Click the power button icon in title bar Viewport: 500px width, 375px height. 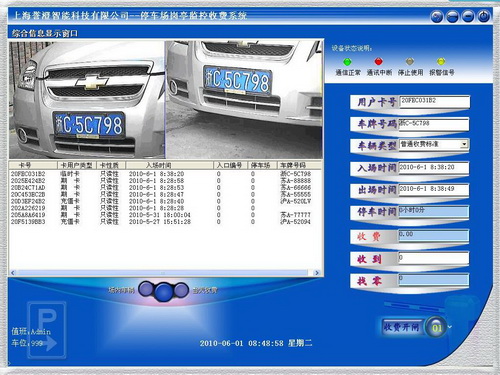point(484,16)
